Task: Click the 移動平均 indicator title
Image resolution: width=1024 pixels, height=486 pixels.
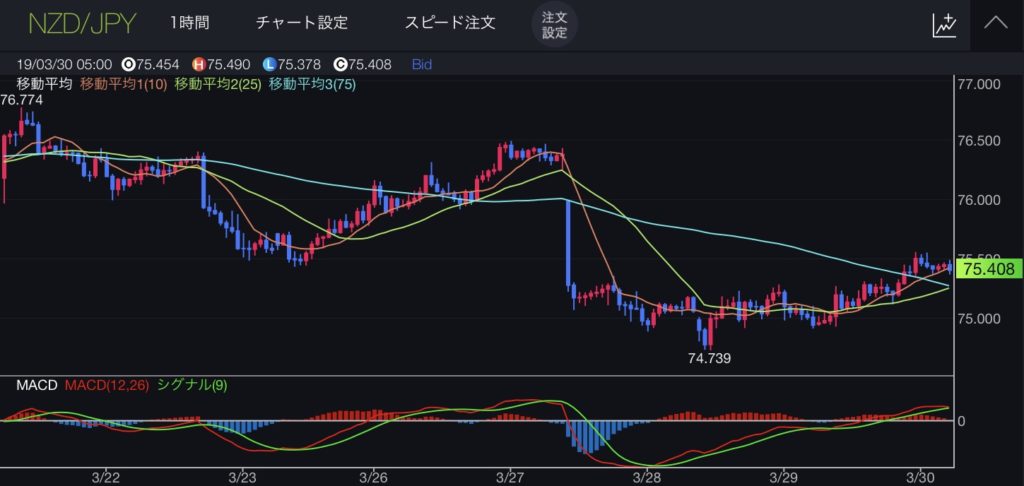Action: click(43, 84)
